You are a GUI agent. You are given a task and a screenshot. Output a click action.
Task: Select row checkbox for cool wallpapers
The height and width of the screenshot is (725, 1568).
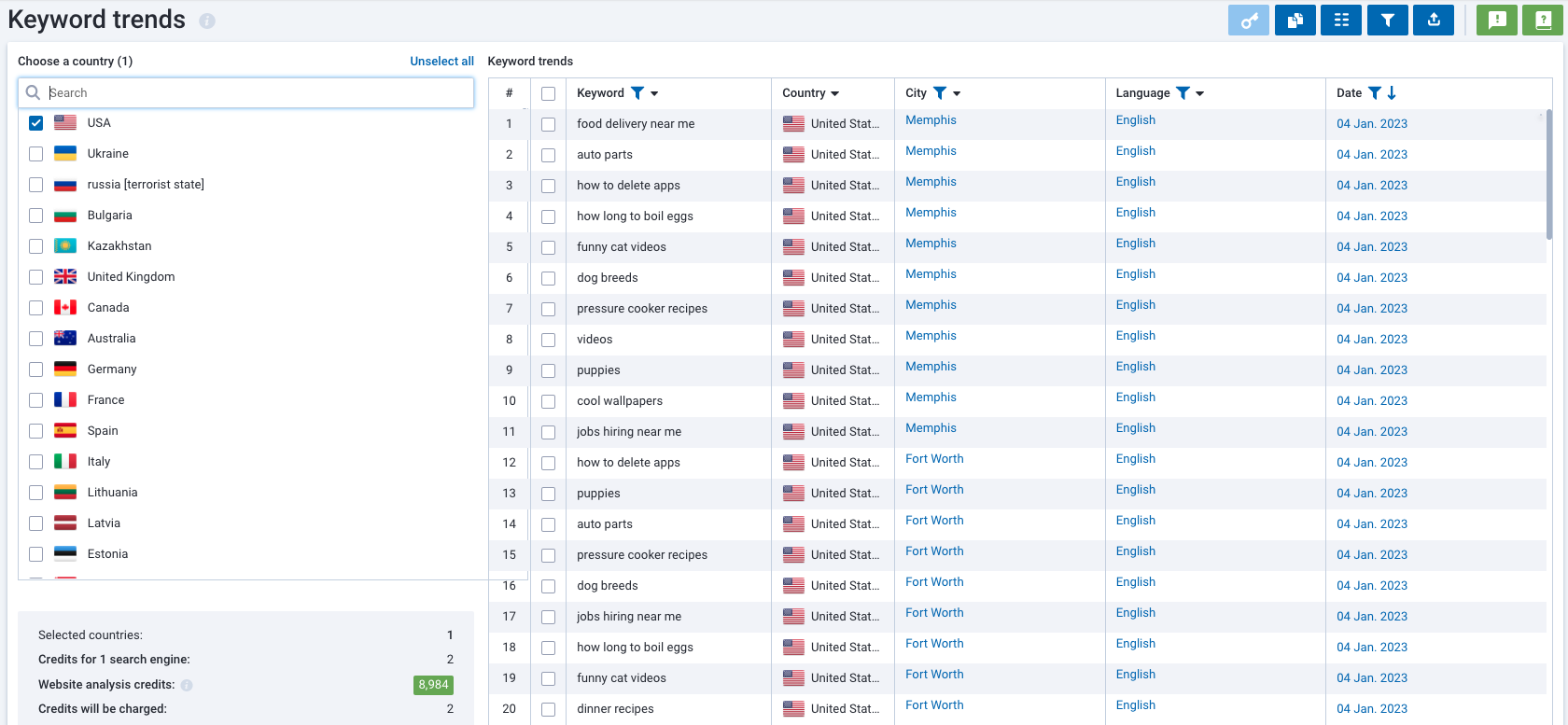pyautogui.click(x=548, y=401)
